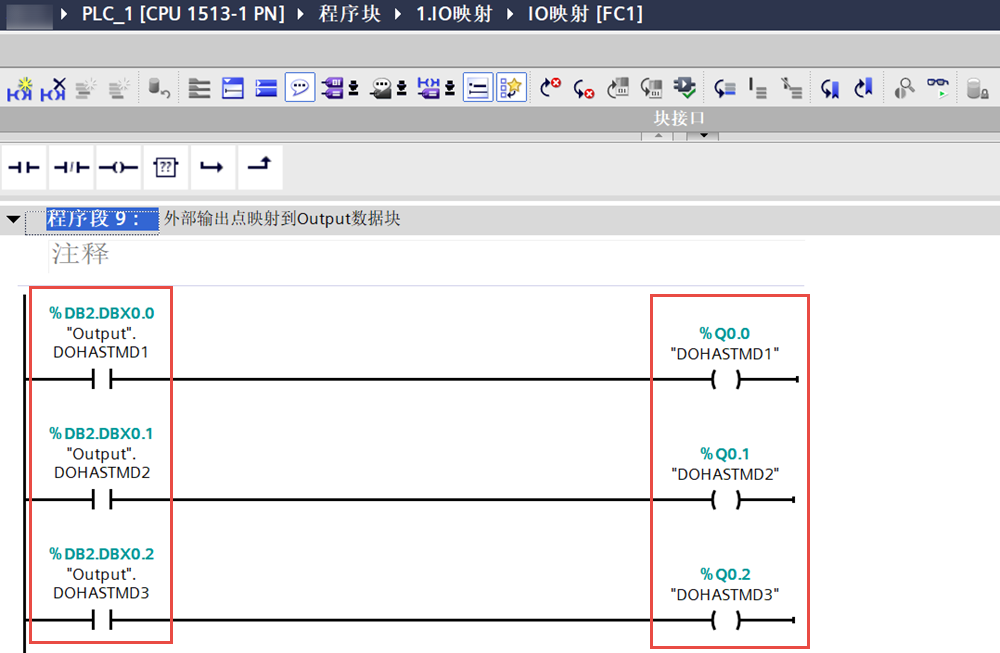Insert an empty box instruction
The width and height of the screenshot is (1000, 653).
coord(165,167)
